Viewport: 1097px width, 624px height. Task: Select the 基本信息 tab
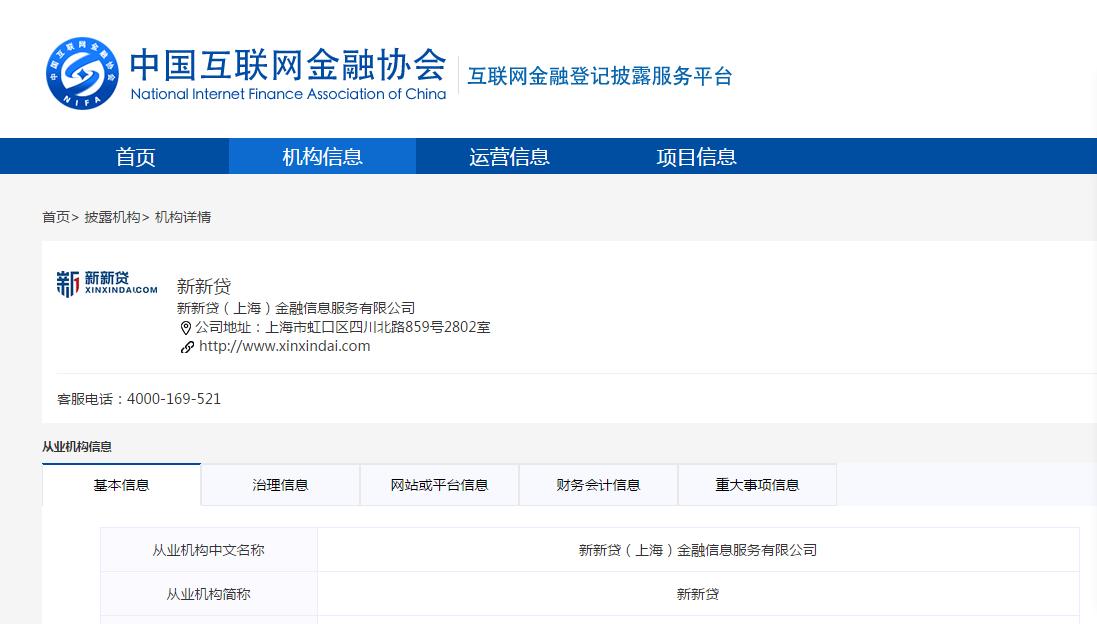point(121,484)
